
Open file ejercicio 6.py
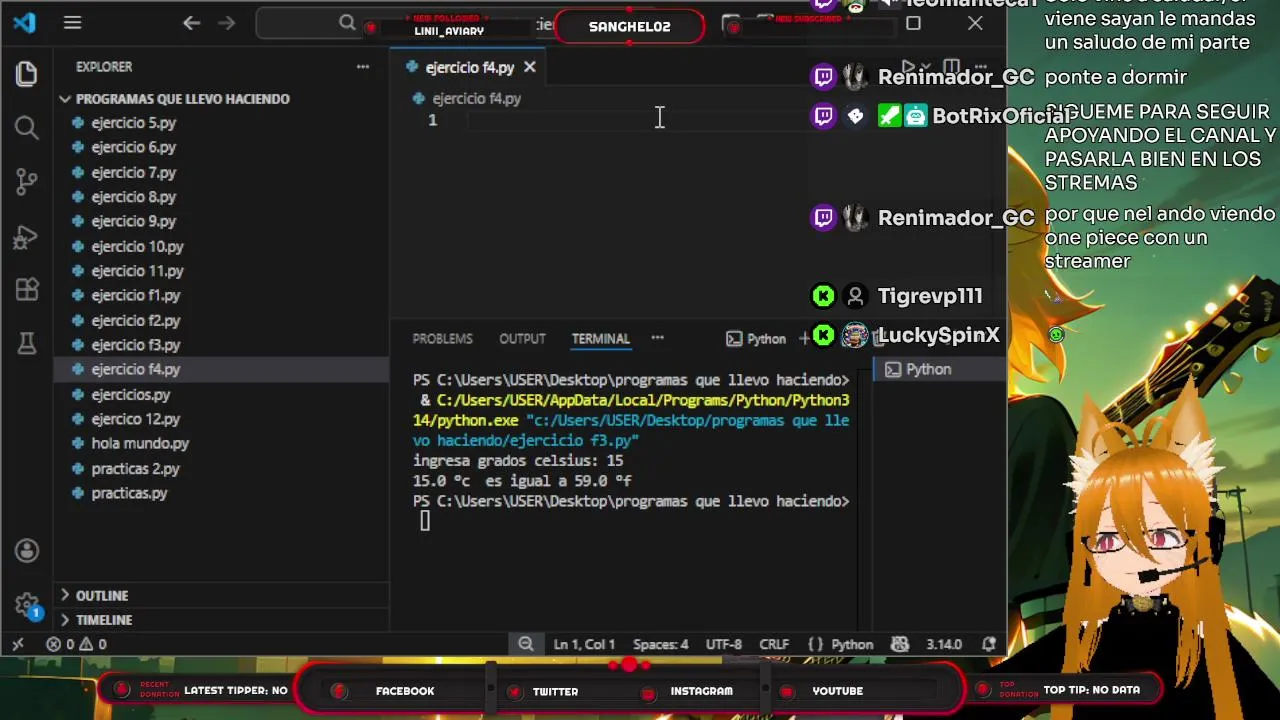tap(133, 147)
